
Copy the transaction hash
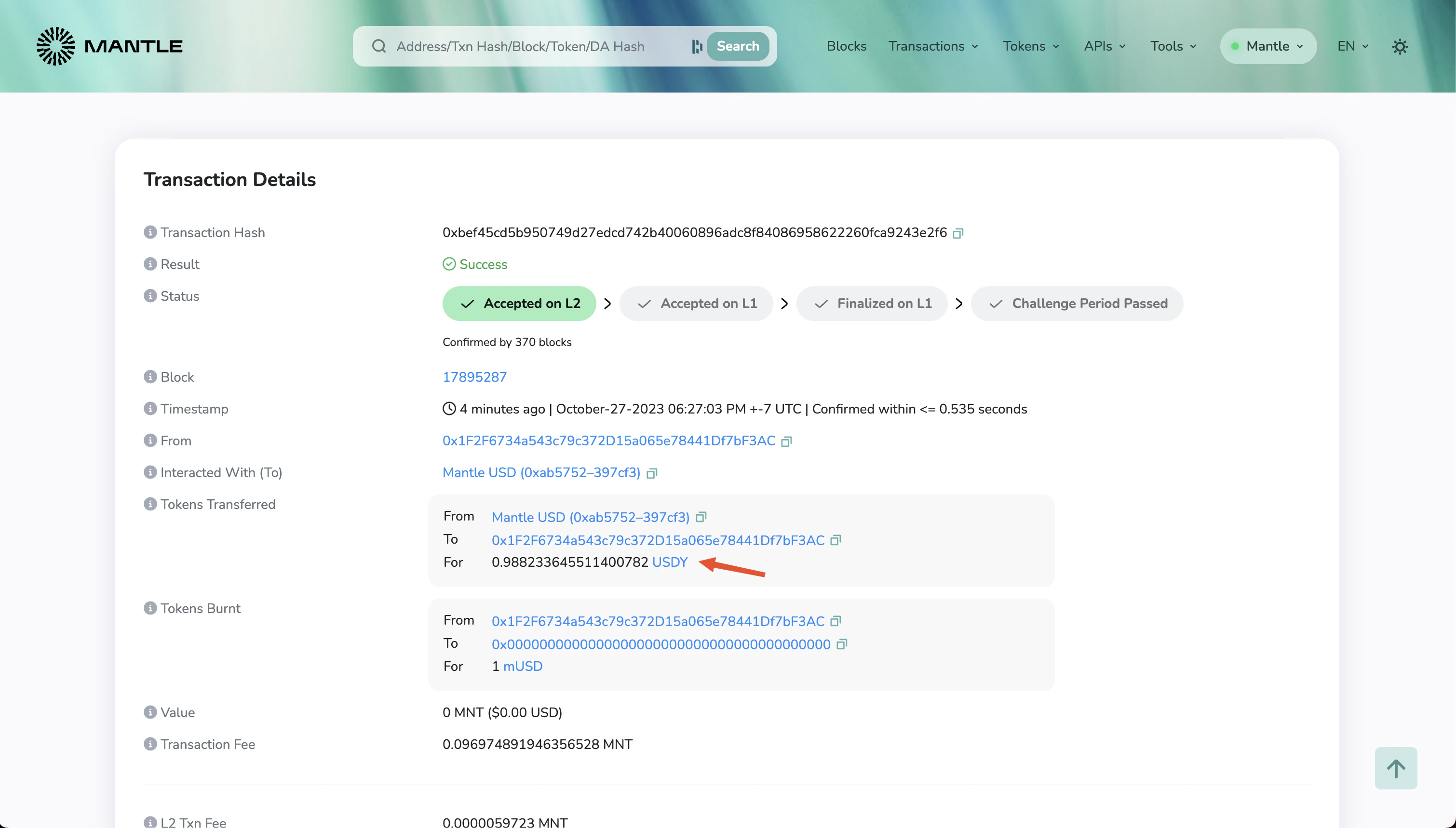pos(958,233)
